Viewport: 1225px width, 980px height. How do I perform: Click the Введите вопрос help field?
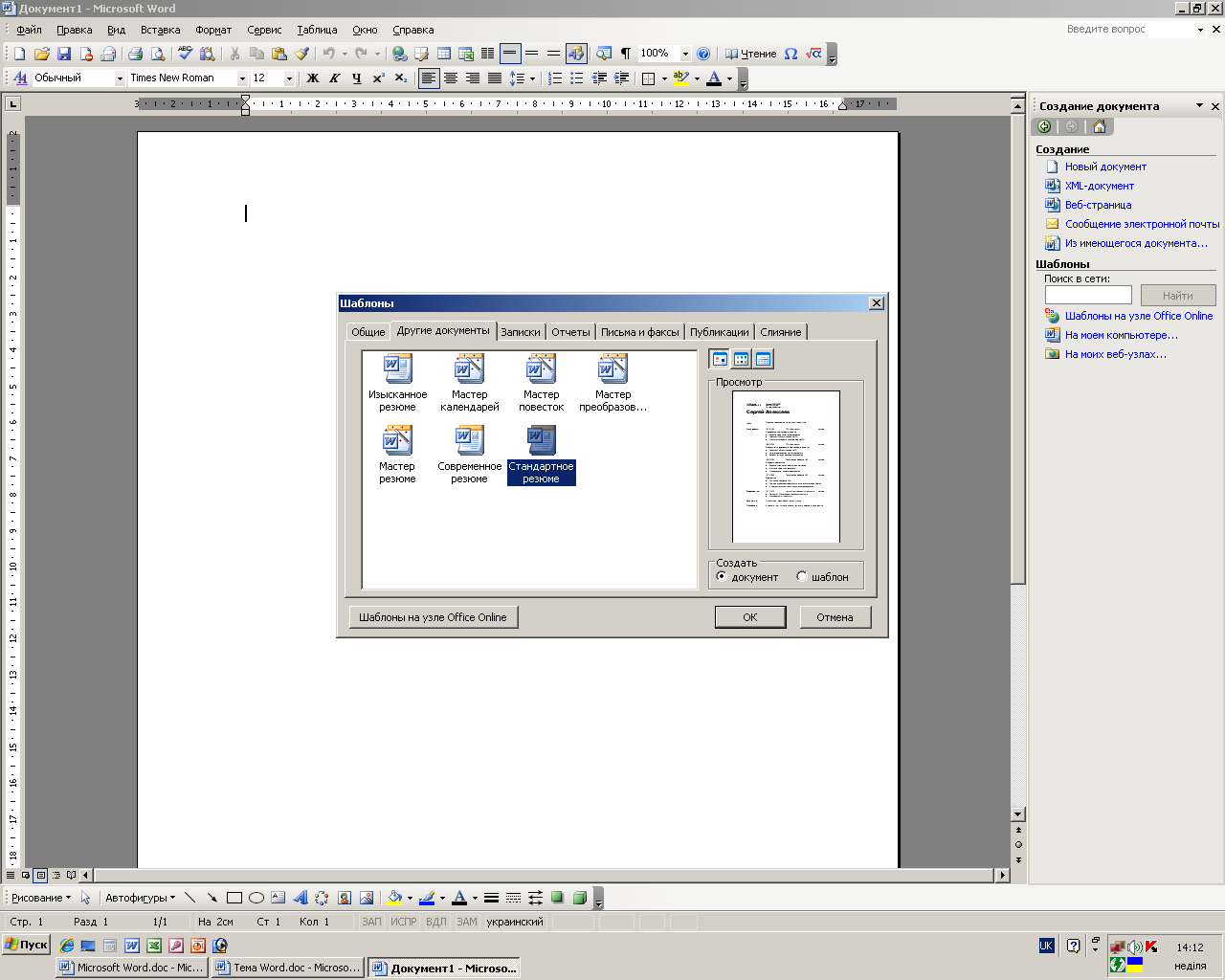tap(1130, 30)
